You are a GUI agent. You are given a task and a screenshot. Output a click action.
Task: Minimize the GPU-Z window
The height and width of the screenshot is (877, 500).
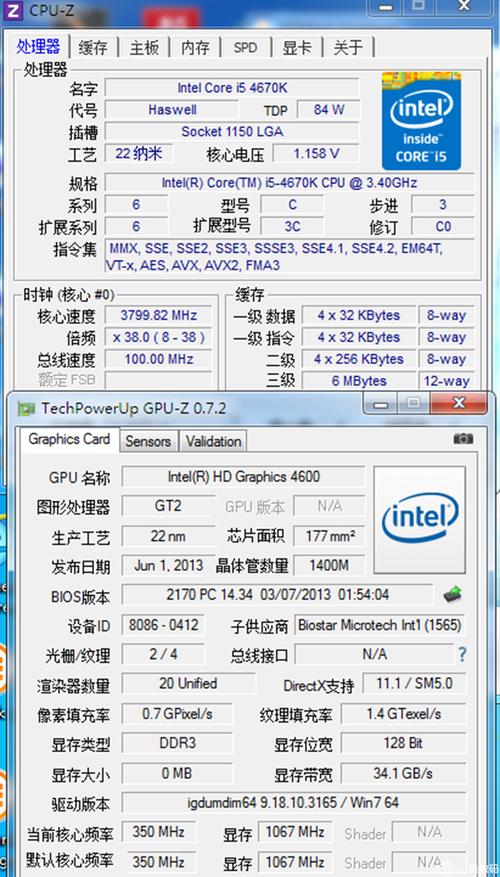380,403
